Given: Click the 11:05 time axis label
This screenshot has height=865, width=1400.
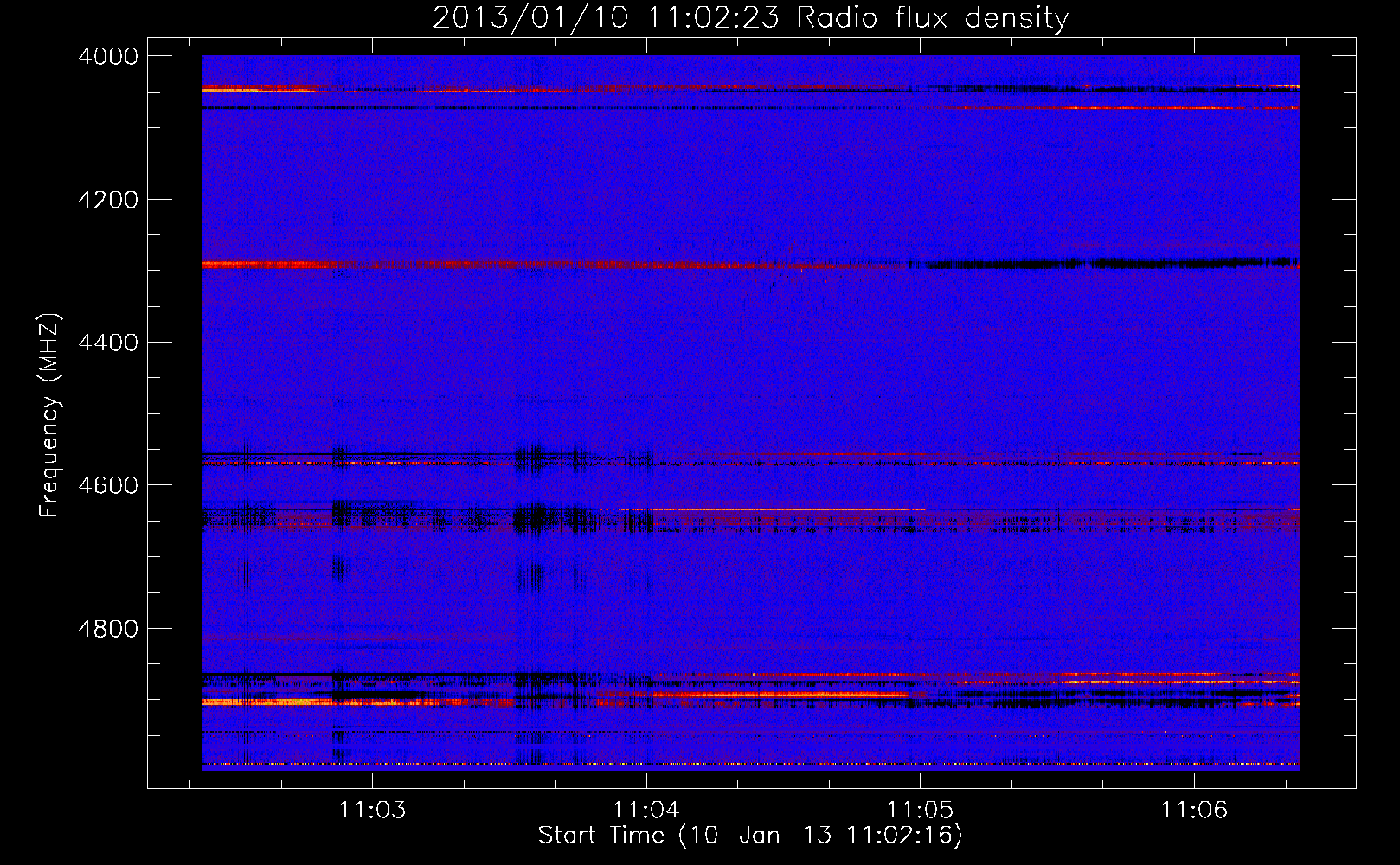Looking at the screenshot, I should click(x=920, y=810).
